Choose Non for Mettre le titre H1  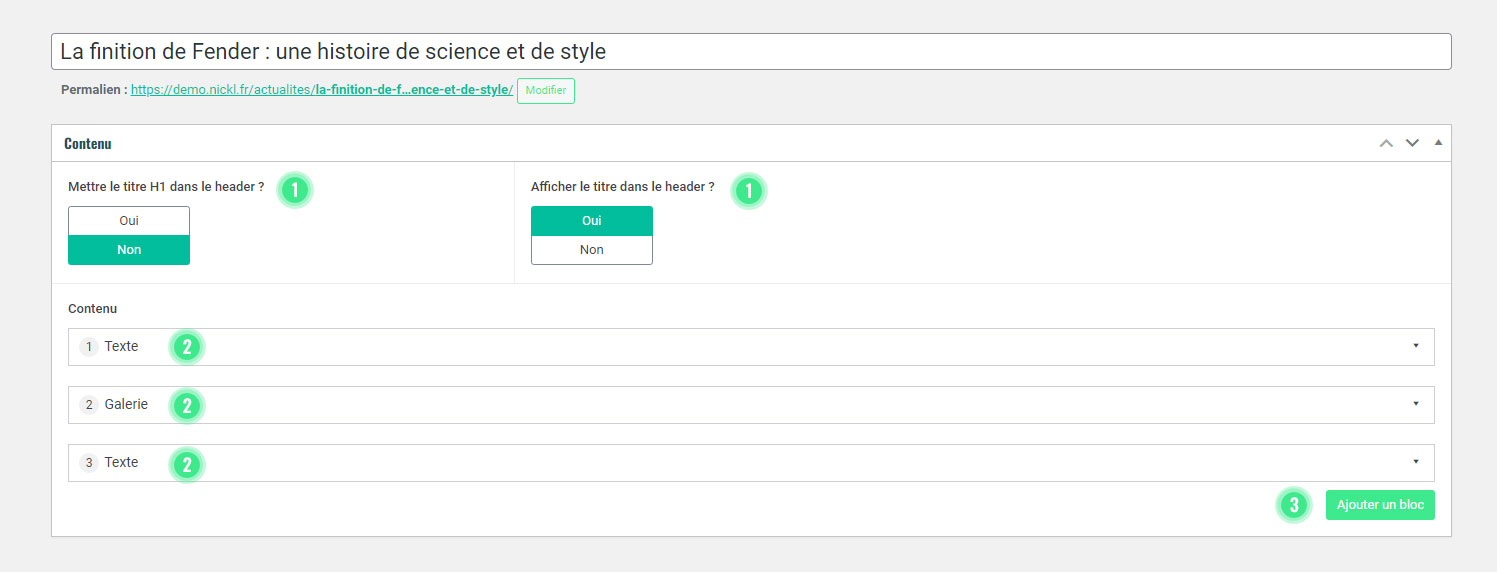click(x=129, y=250)
